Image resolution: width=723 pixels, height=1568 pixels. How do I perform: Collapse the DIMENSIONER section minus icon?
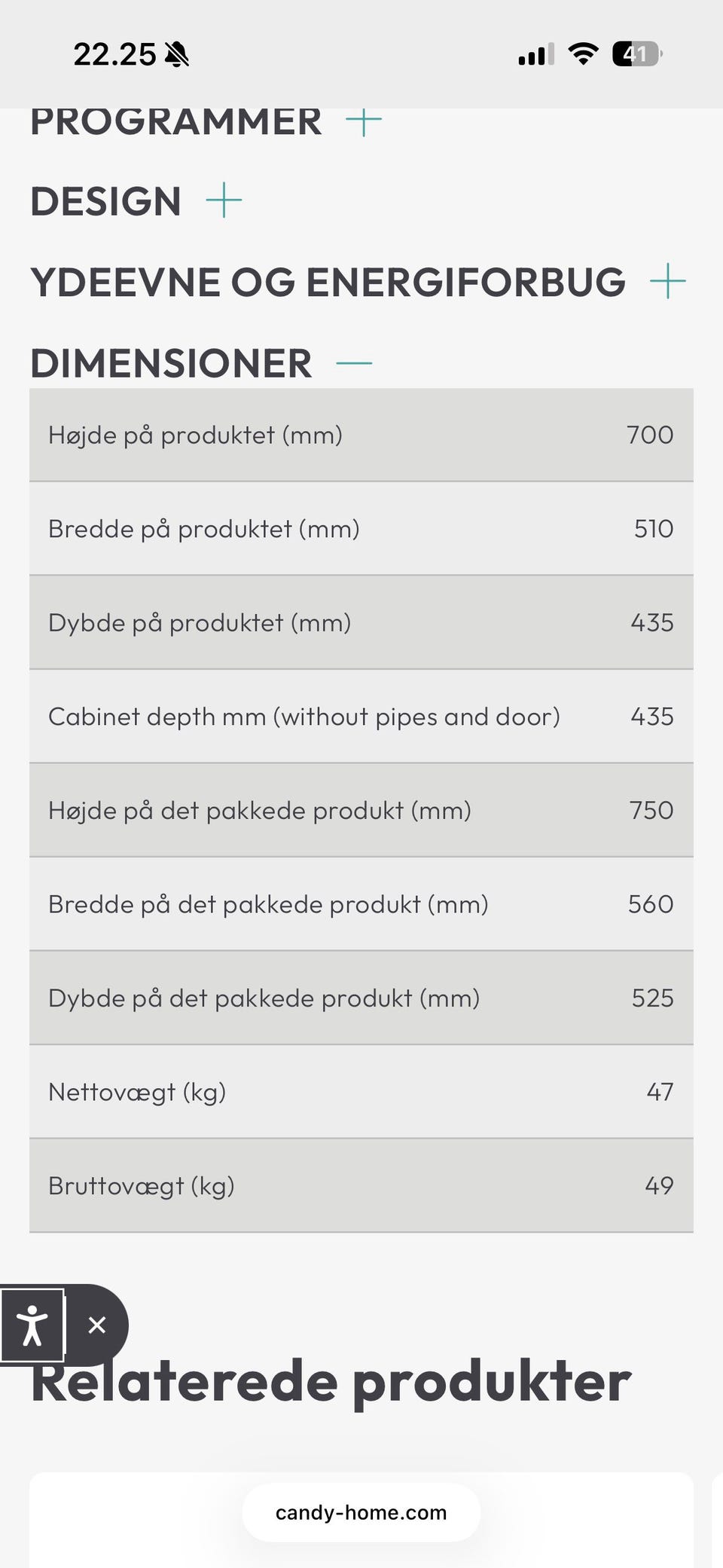354,362
